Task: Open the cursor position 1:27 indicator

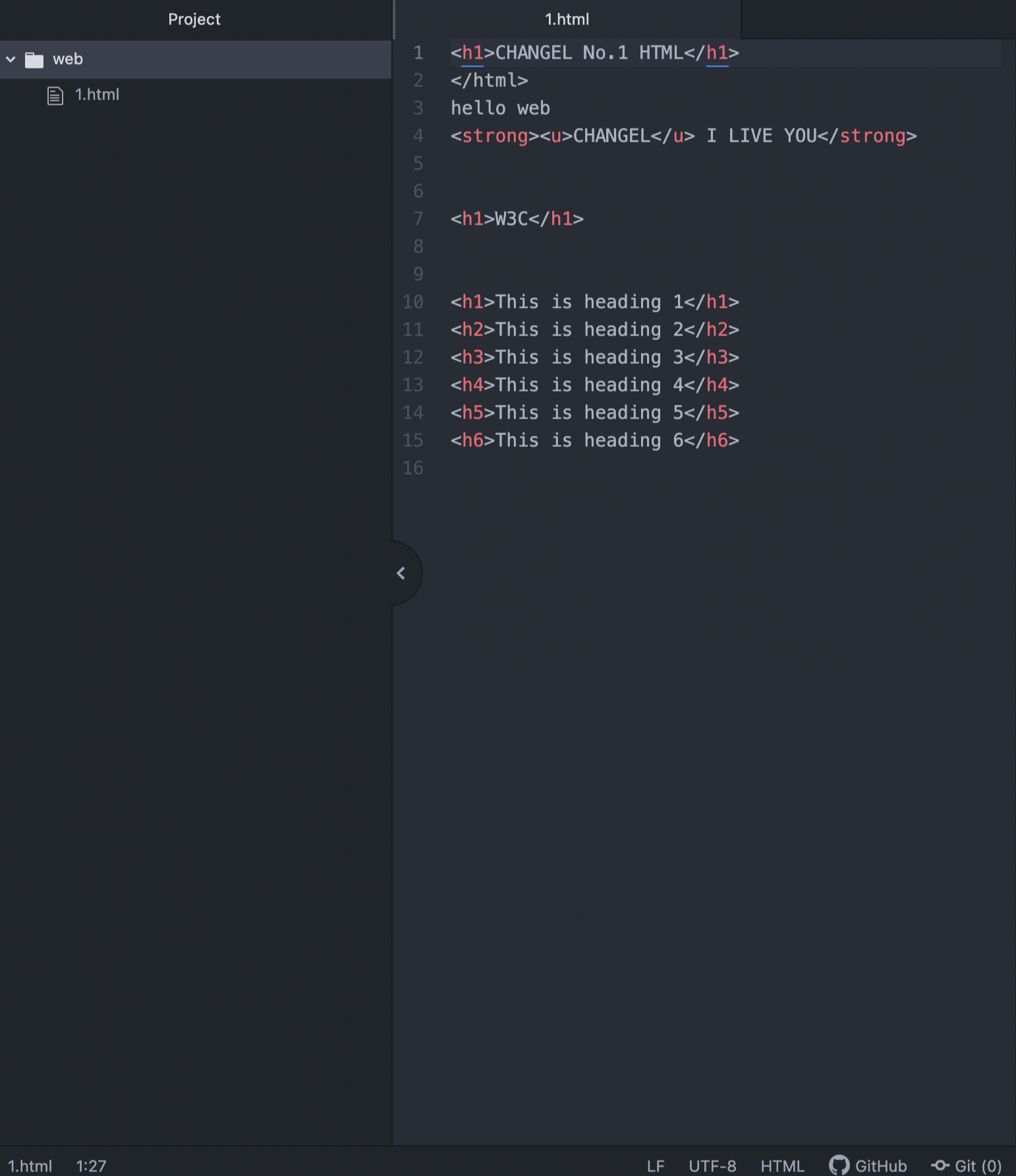Action: [91, 1165]
